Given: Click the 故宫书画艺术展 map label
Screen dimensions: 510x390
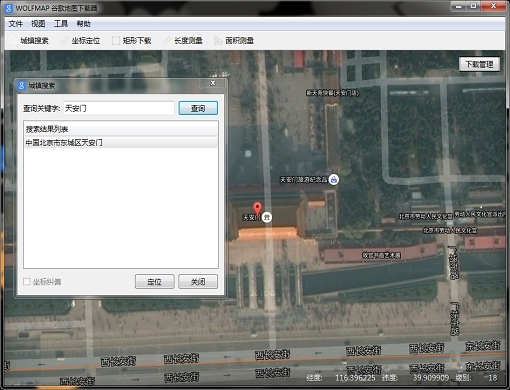Looking at the screenshot, I should click(382, 255).
